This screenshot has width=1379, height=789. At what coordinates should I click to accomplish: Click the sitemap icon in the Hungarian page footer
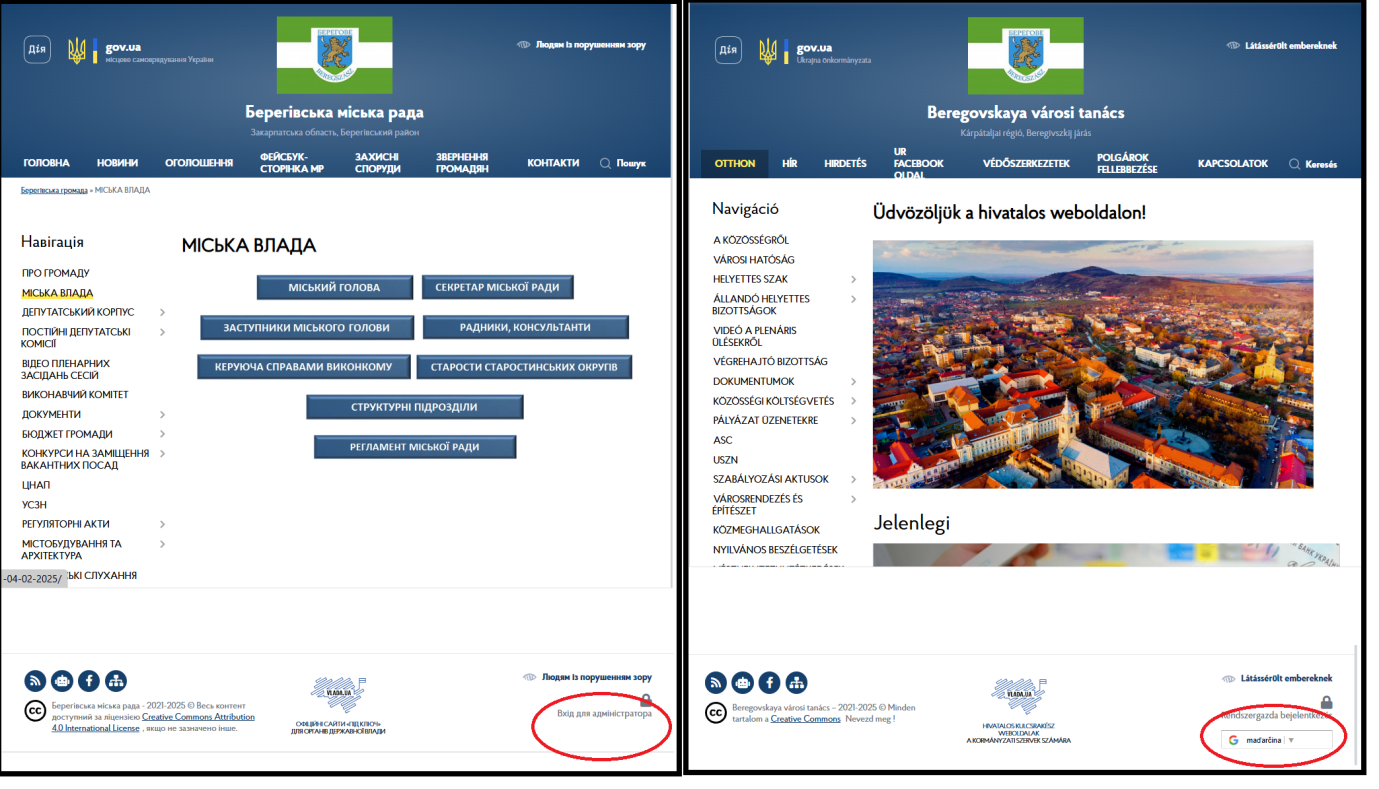pos(796,682)
